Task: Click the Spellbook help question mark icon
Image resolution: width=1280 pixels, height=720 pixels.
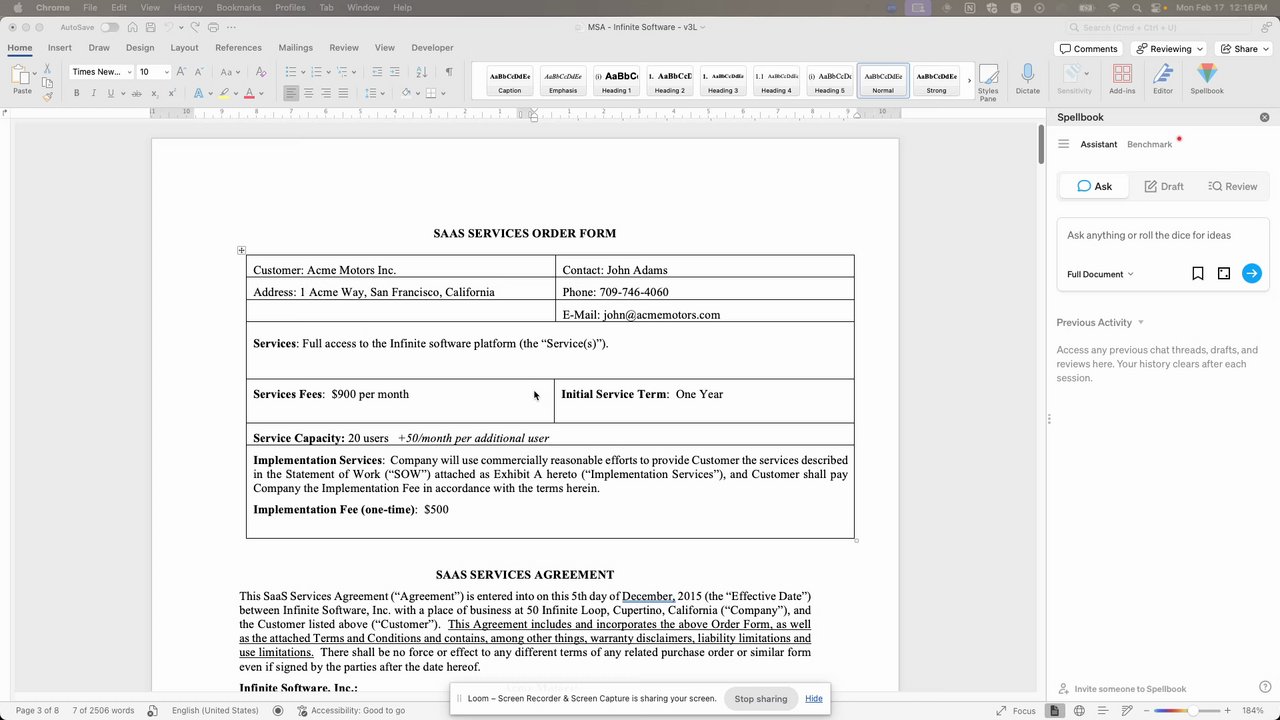Action: (1265, 687)
